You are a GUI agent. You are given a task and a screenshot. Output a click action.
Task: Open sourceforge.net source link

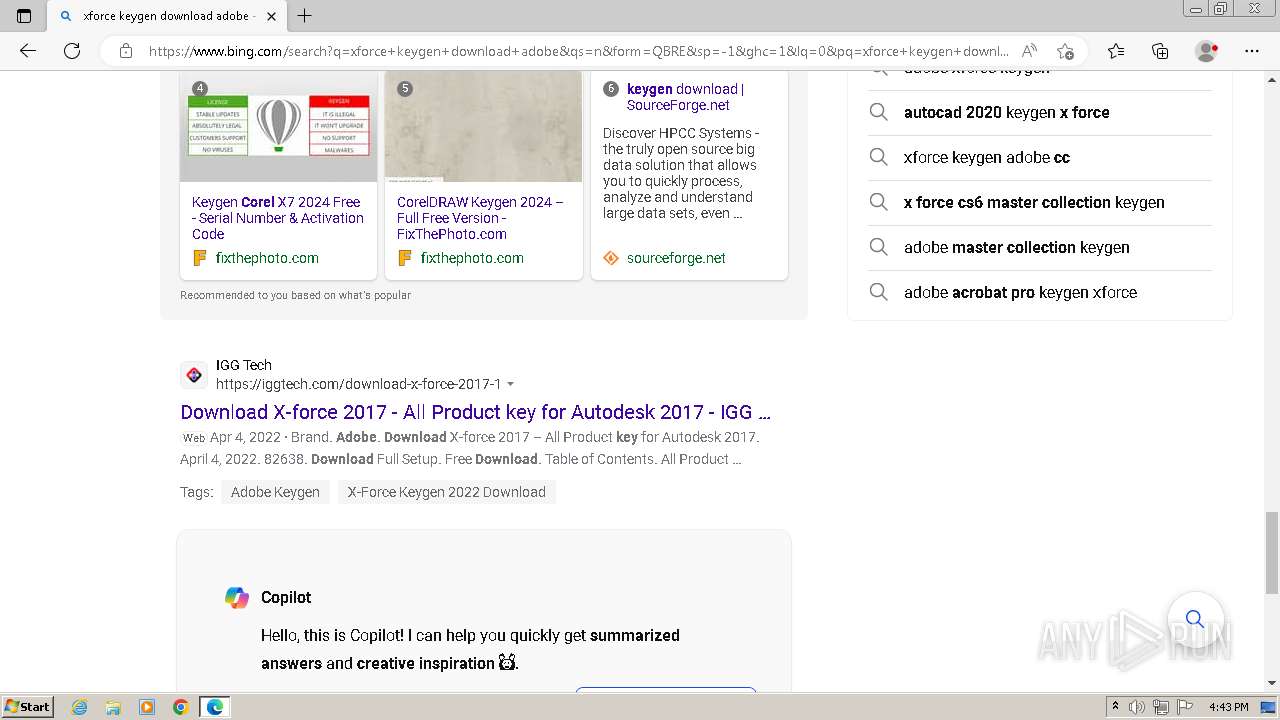tap(676, 258)
